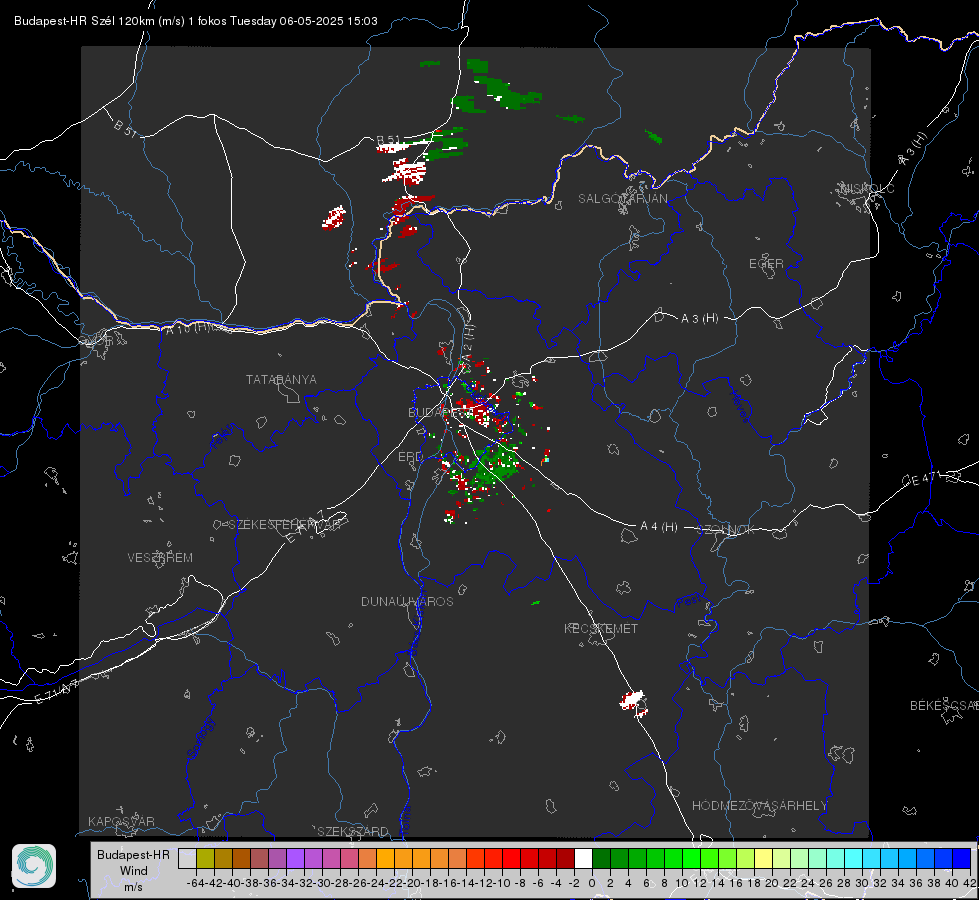The height and width of the screenshot is (900, 979).
Task: Click the 'DUNAUJVAROS' city label
Action: (407, 601)
